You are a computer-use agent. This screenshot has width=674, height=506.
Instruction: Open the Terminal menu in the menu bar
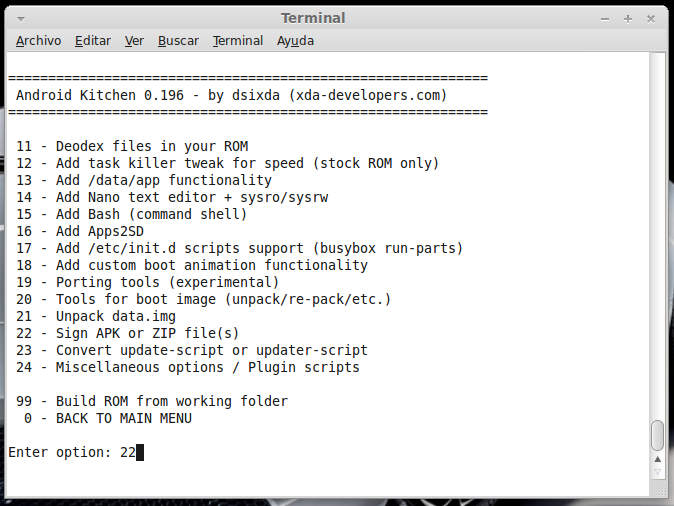[238, 41]
